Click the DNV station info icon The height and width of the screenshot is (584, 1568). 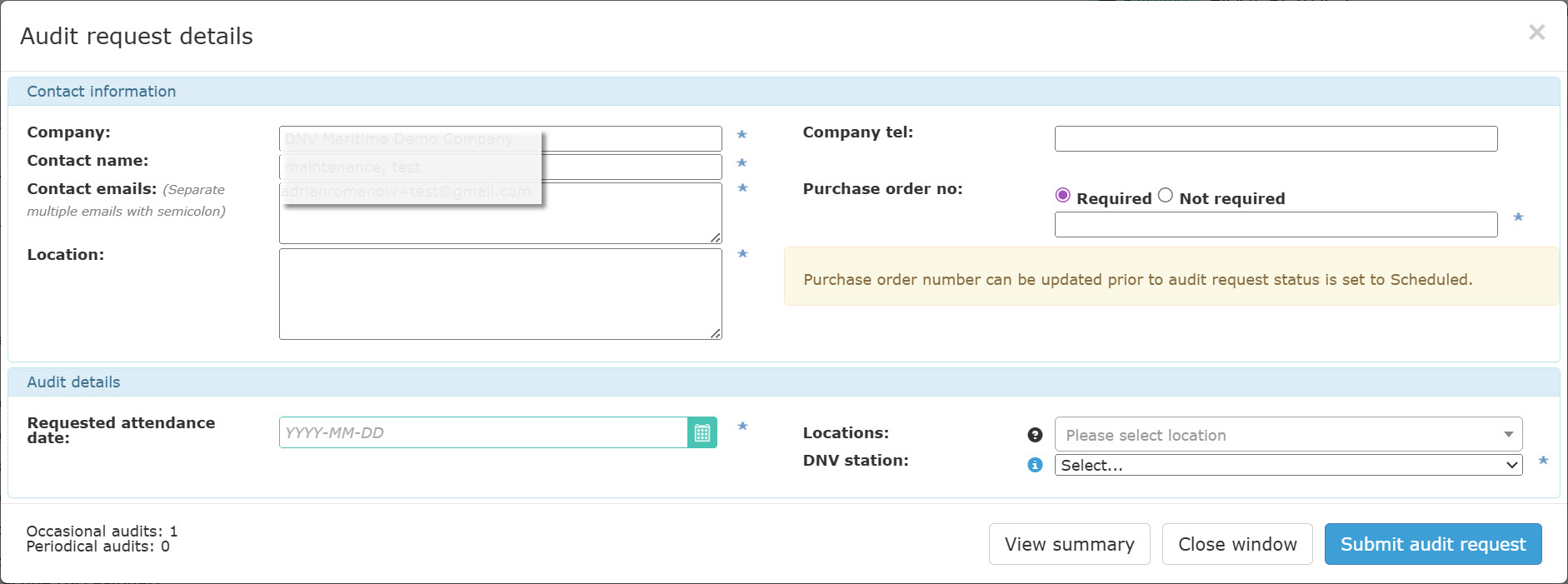tap(1035, 465)
